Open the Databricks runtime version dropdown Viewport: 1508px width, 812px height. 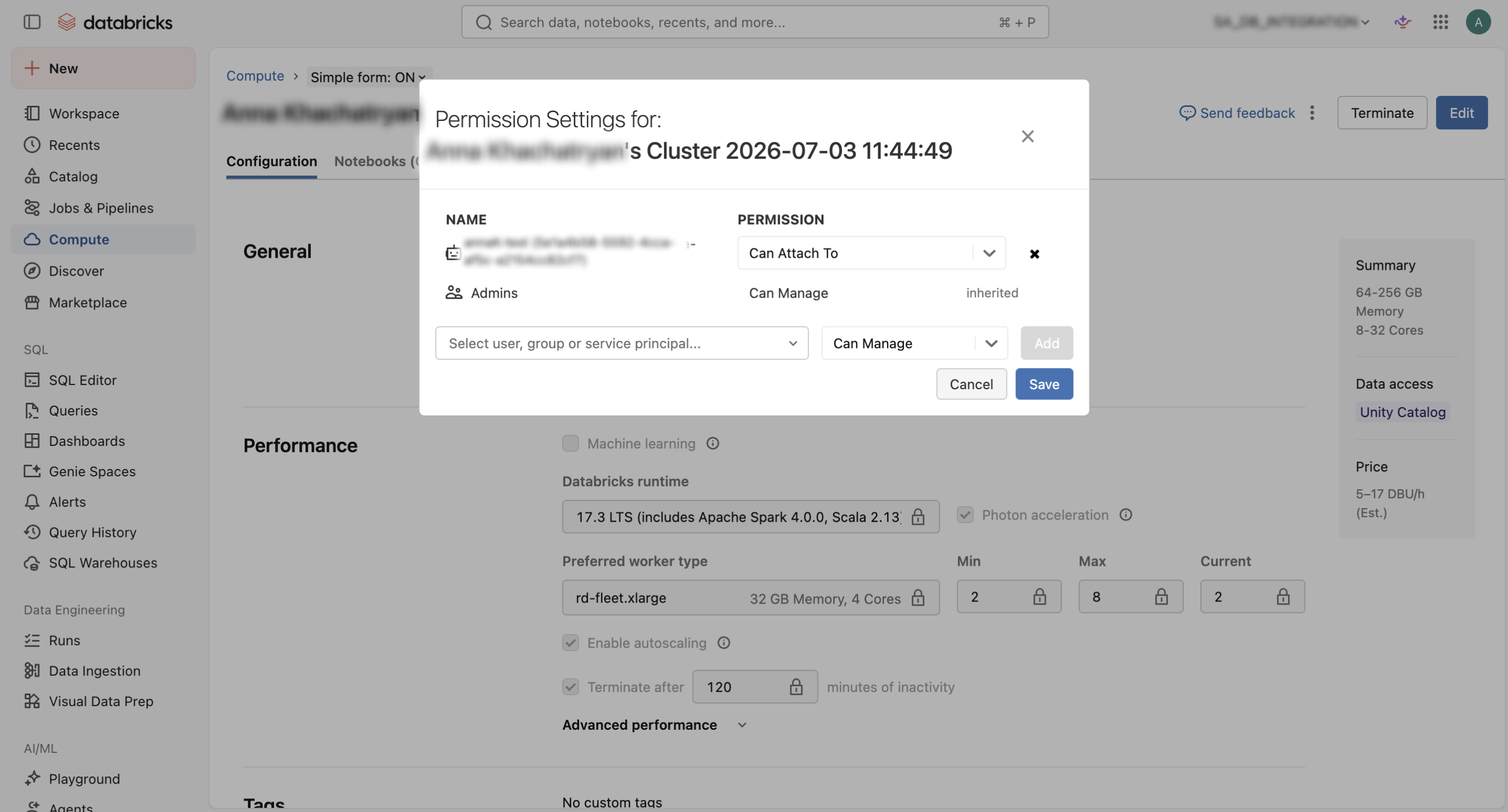tap(750, 517)
